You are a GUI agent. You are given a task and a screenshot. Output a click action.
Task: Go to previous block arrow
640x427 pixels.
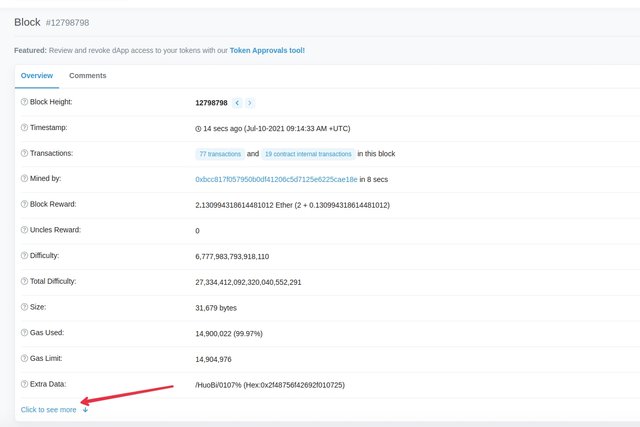(x=237, y=103)
